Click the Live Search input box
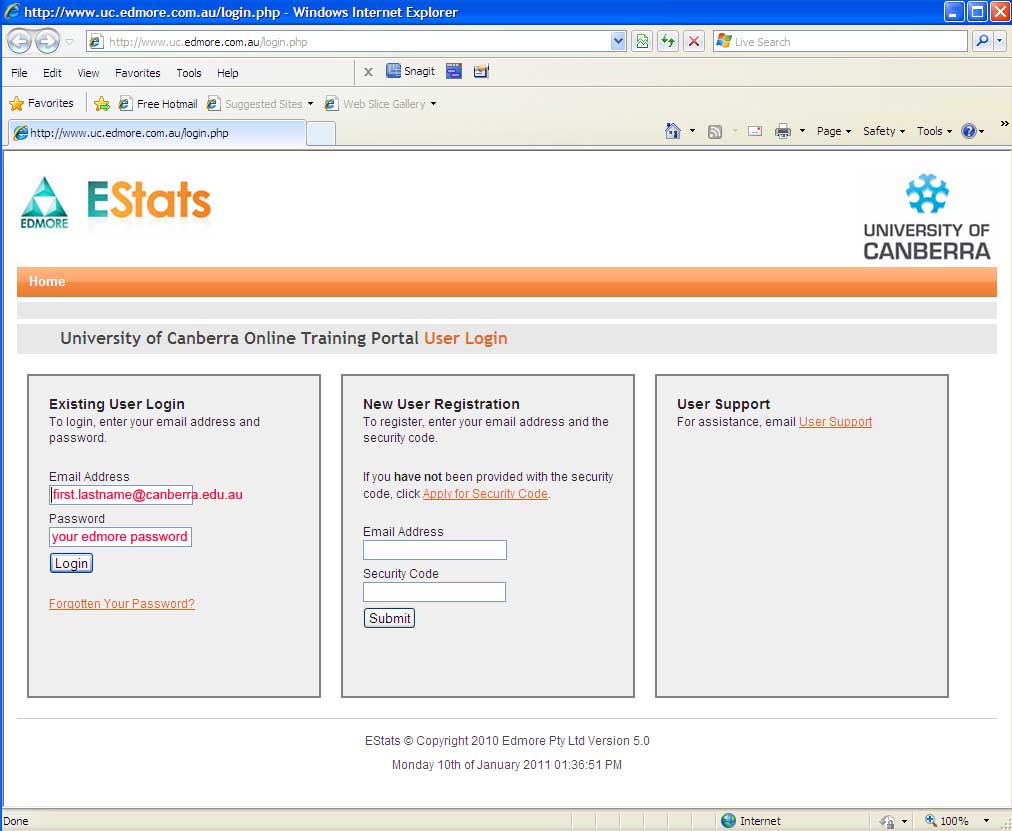1012x831 pixels. (840, 42)
